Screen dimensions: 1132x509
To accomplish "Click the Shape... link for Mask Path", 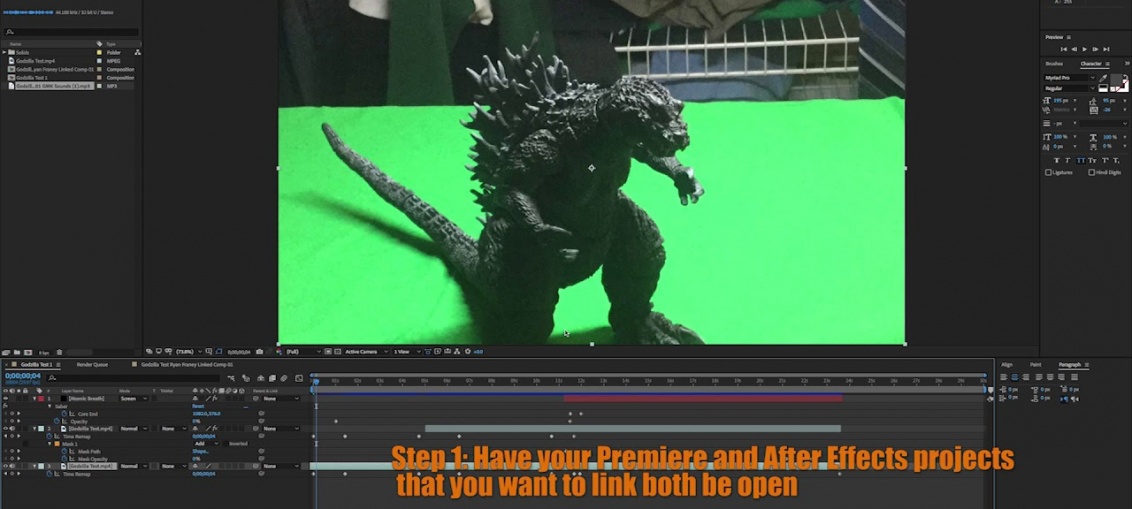I will [199, 451].
